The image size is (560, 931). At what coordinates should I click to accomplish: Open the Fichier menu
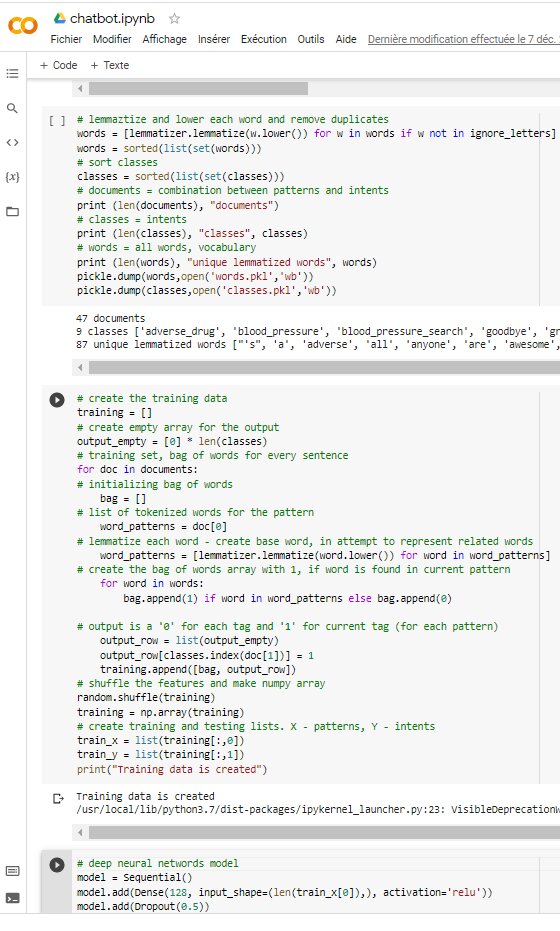(x=66, y=39)
